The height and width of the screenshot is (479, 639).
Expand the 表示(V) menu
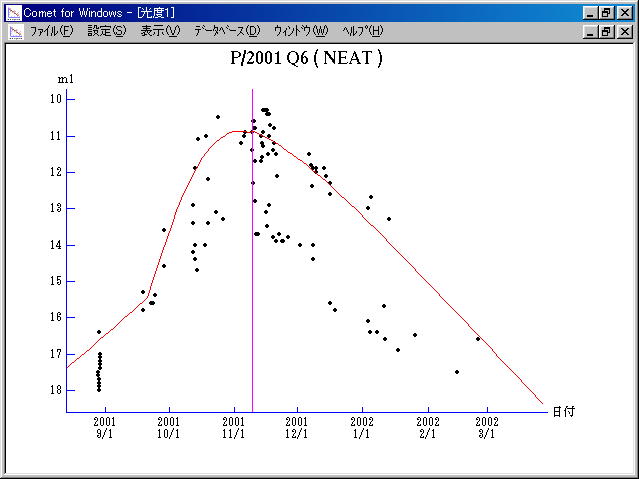(x=160, y=31)
